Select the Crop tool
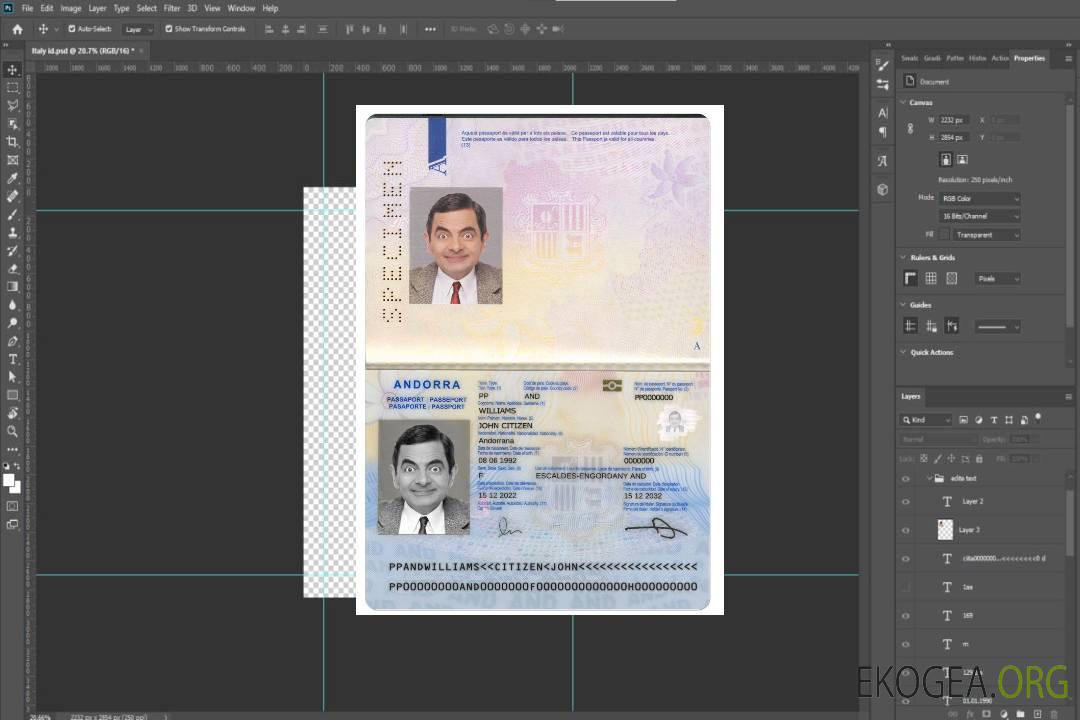 (13, 142)
